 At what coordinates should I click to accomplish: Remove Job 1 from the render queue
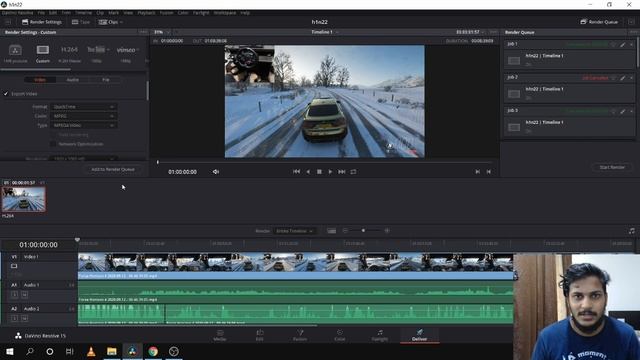click(631, 44)
